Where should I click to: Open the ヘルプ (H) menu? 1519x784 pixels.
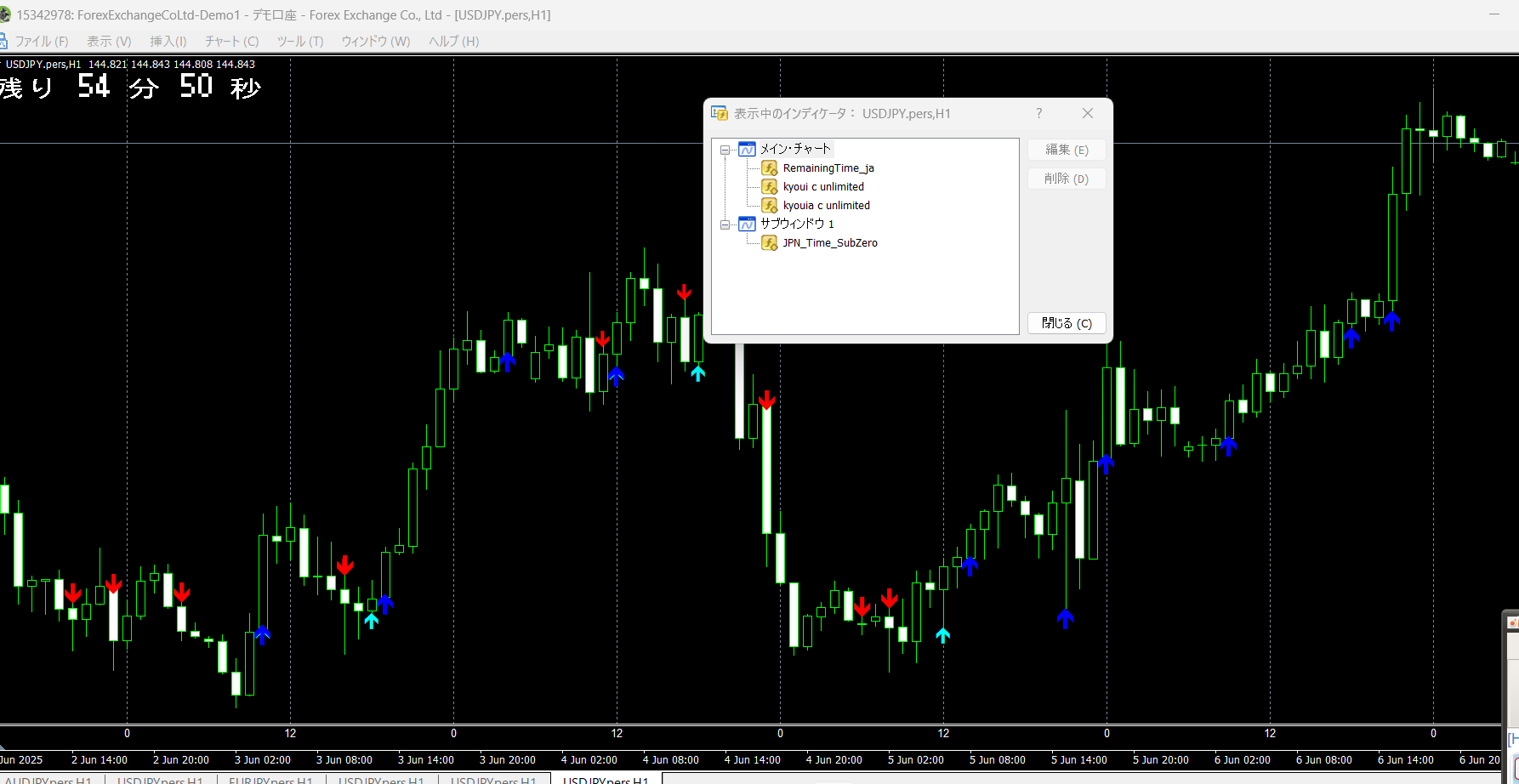click(x=453, y=42)
